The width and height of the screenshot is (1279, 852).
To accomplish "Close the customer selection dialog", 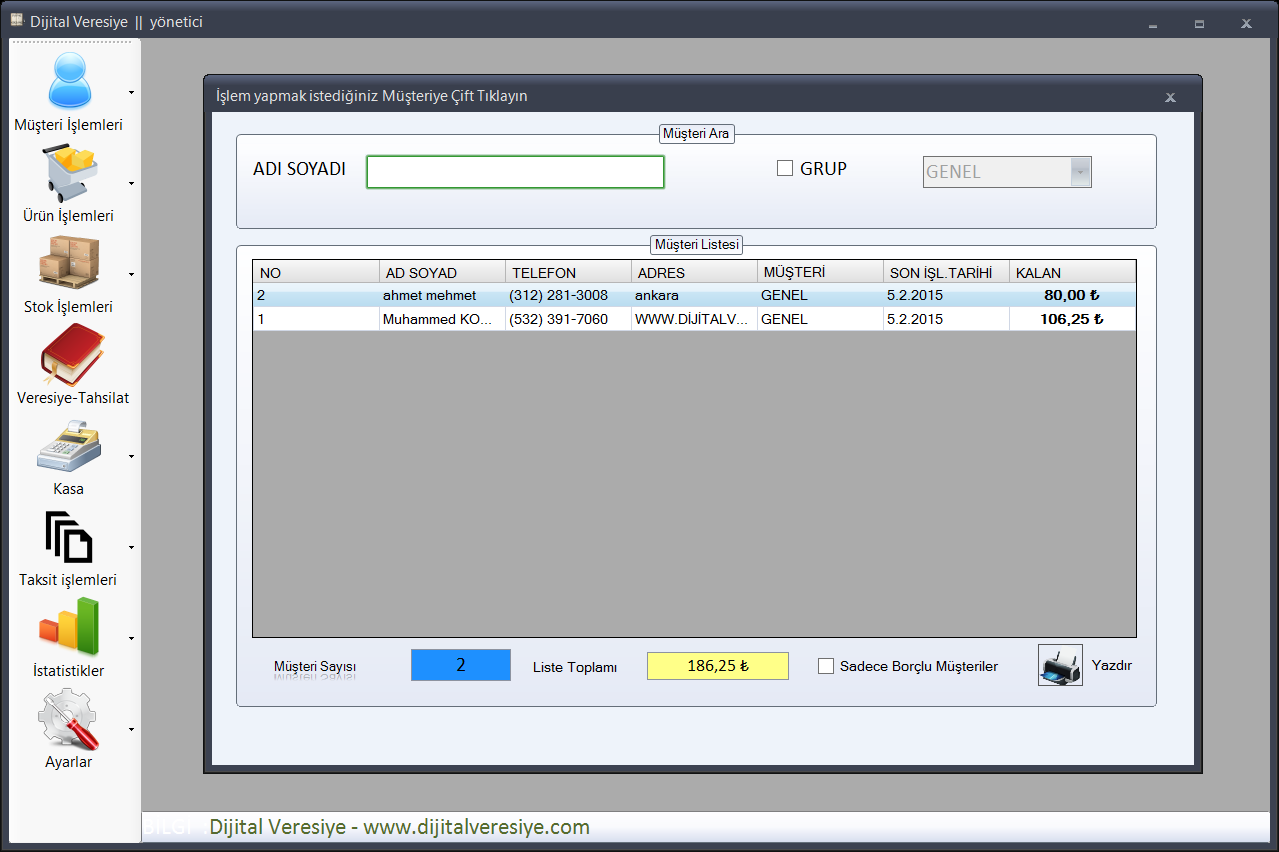I will pyautogui.click(x=1170, y=97).
